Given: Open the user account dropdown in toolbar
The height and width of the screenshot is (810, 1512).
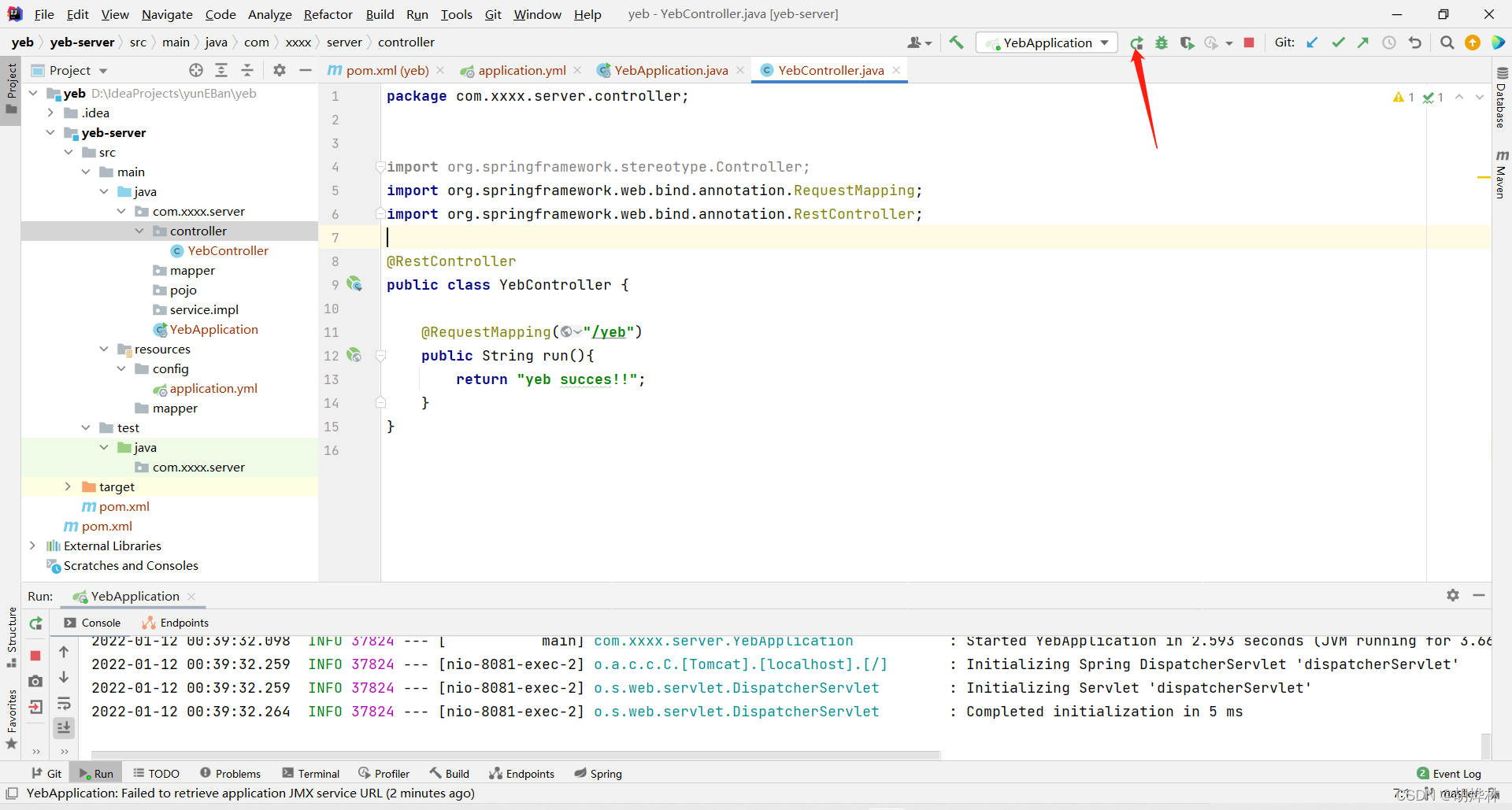Looking at the screenshot, I should click(x=919, y=43).
